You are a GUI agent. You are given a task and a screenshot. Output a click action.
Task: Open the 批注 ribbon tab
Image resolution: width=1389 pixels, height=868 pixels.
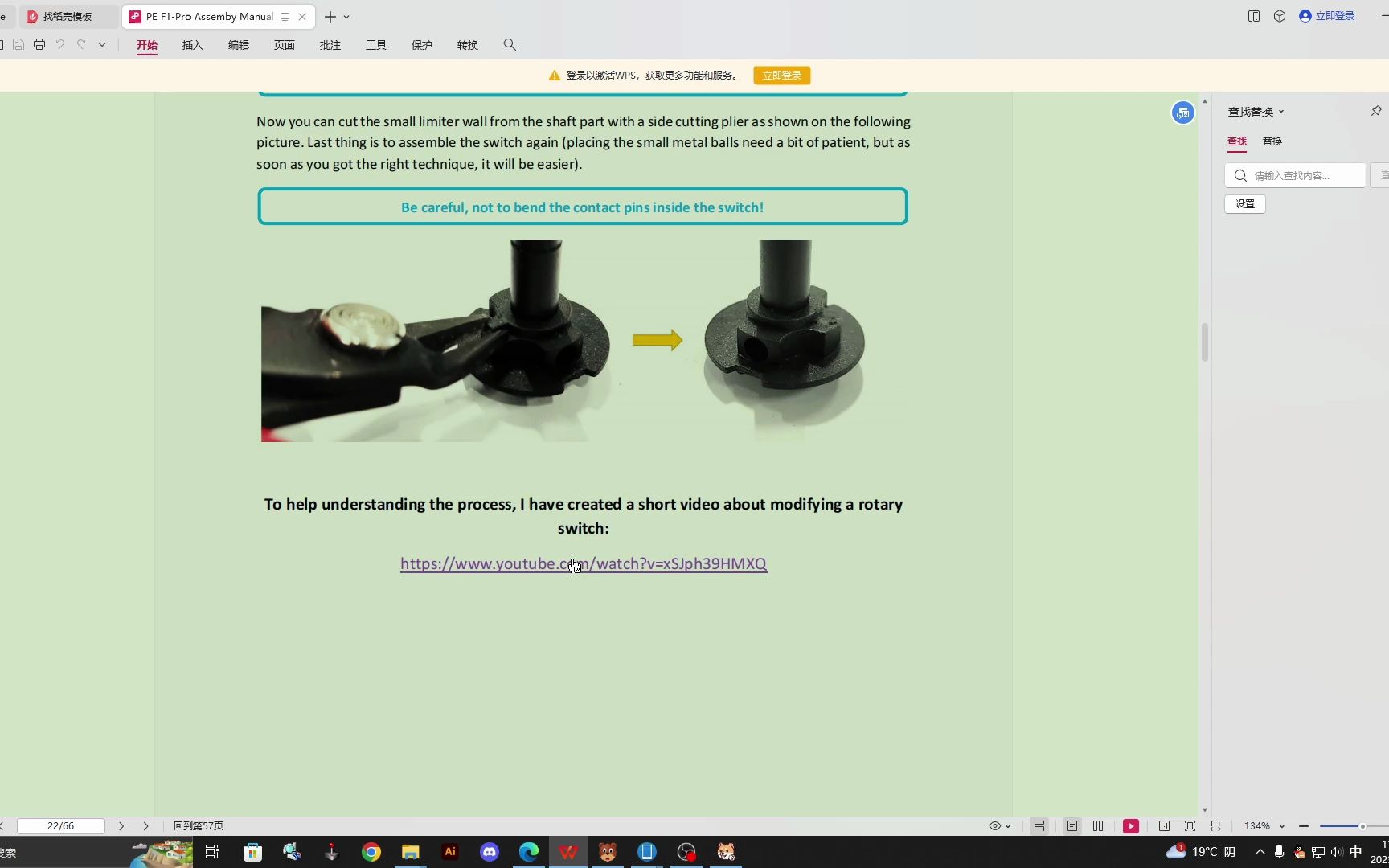pyautogui.click(x=330, y=45)
